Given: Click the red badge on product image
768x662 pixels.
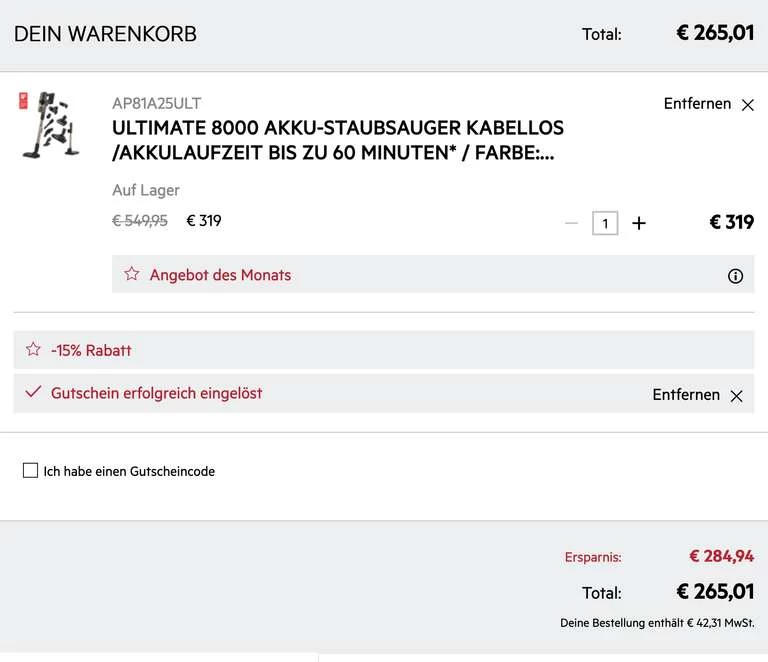Looking at the screenshot, I should coord(23,100).
